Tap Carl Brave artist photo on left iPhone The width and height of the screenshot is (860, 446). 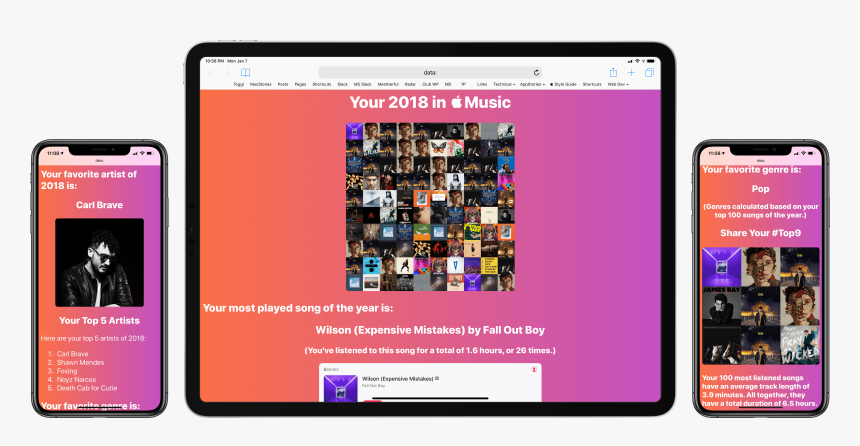(x=99, y=262)
